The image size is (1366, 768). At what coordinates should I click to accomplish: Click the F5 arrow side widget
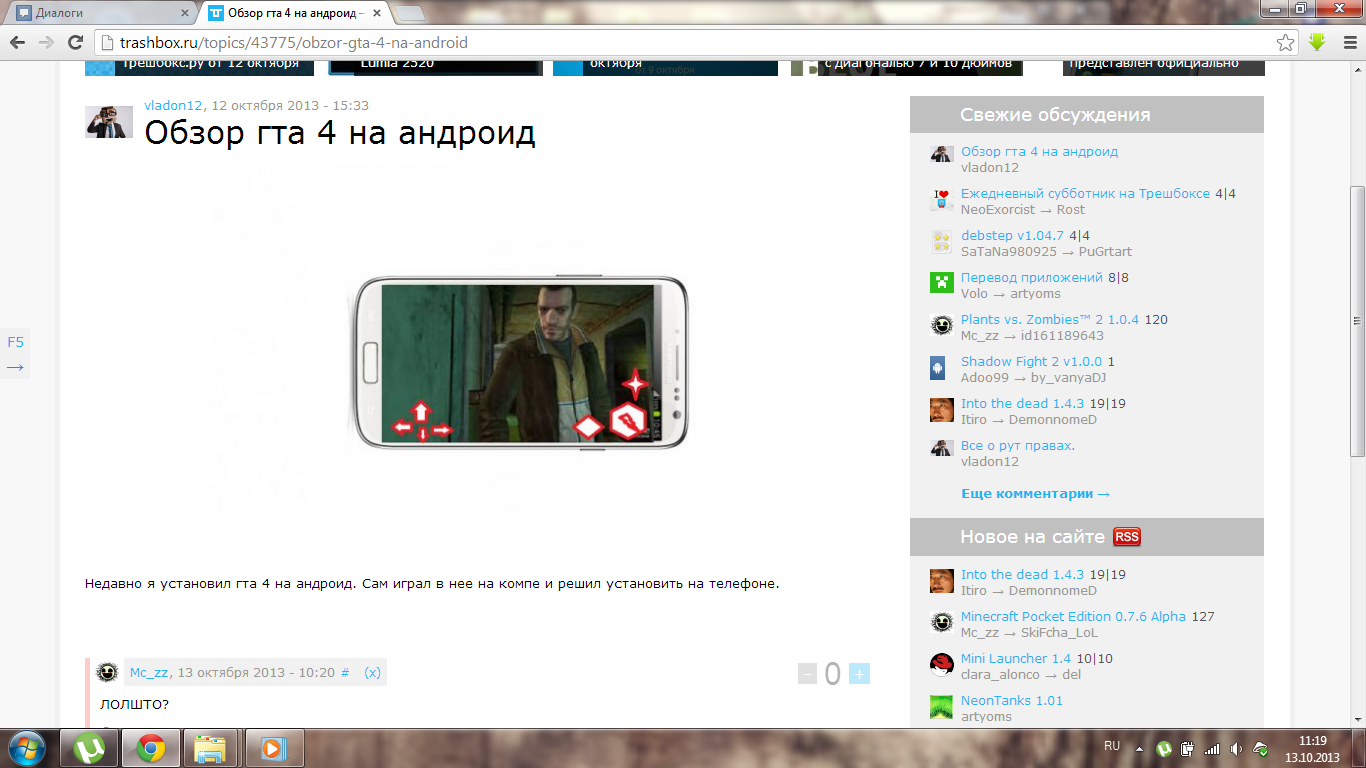pyautogui.click(x=15, y=354)
